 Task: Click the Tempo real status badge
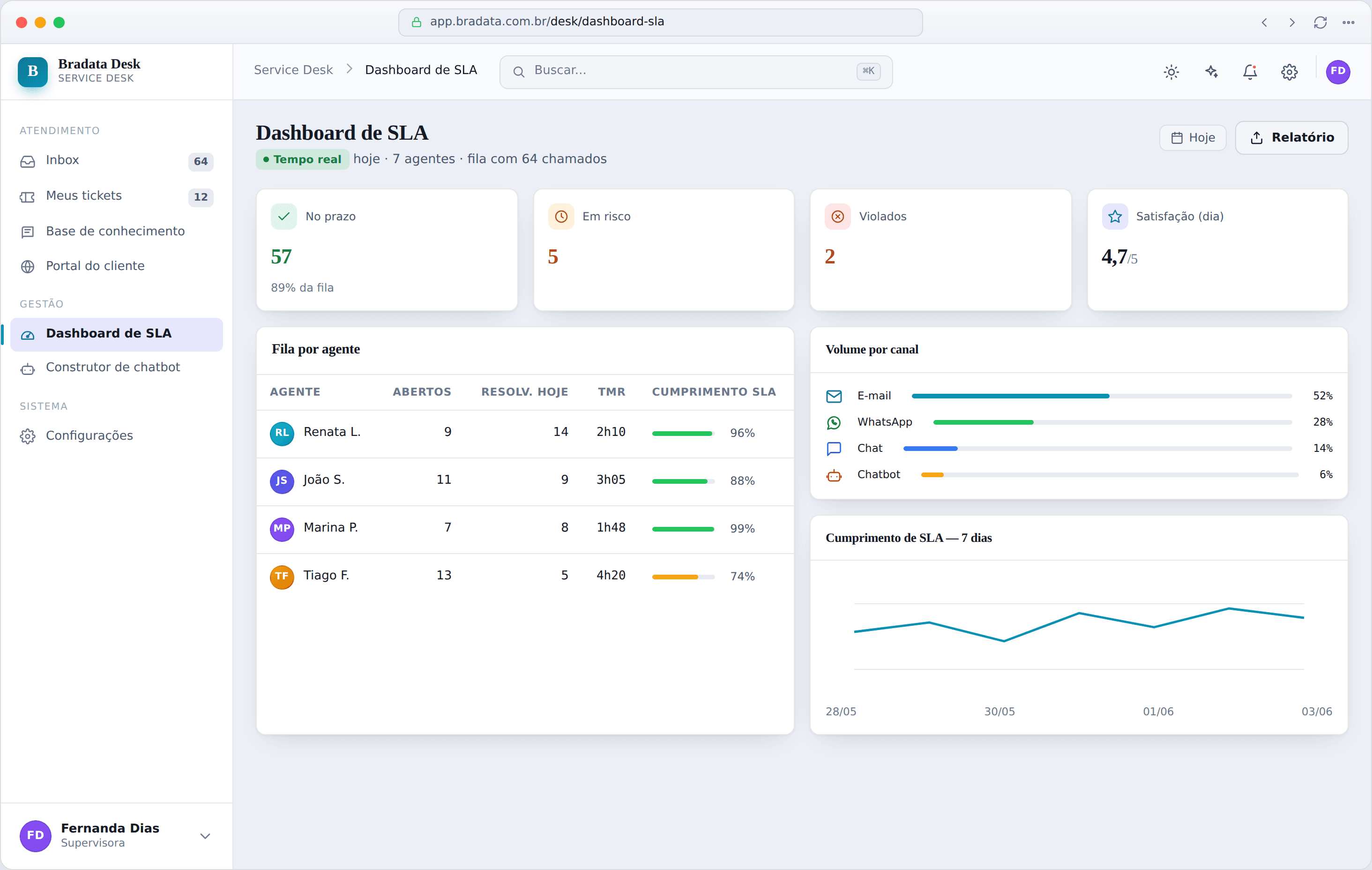coord(302,159)
